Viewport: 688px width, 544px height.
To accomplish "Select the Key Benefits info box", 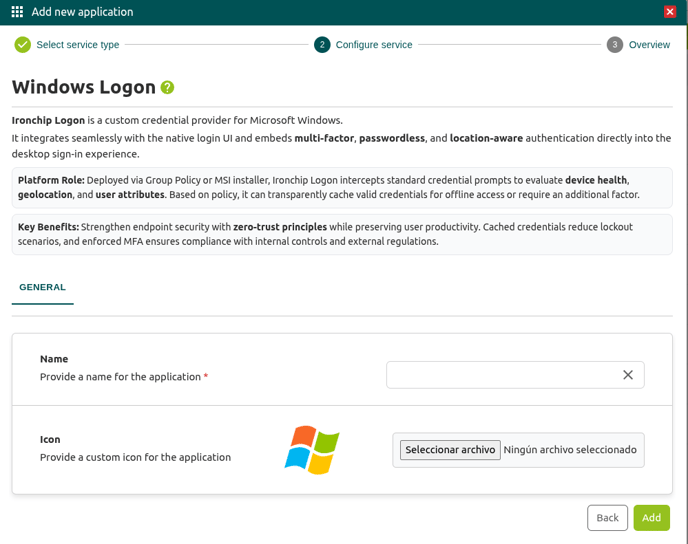I will (x=342, y=234).
